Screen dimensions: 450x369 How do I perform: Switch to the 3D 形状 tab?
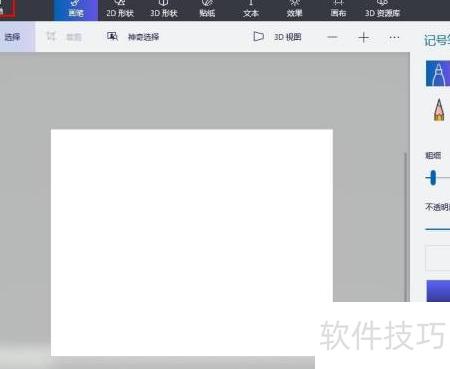coord(164,10)
